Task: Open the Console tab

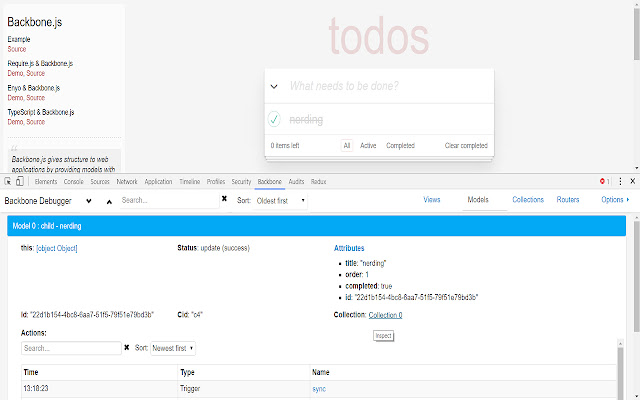Action: (x=73, y=182)
